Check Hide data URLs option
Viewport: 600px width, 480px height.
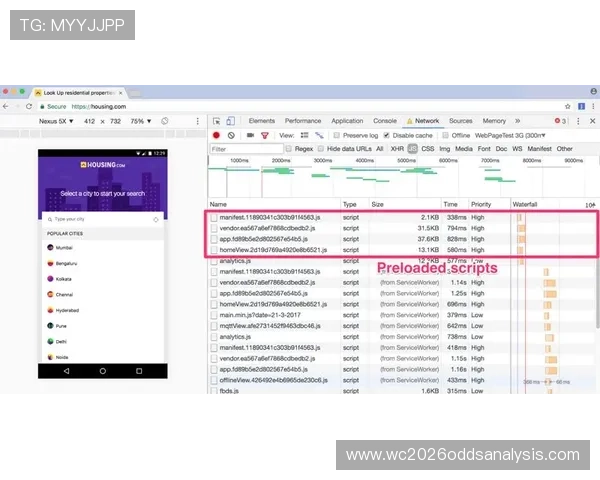(321, 149)
